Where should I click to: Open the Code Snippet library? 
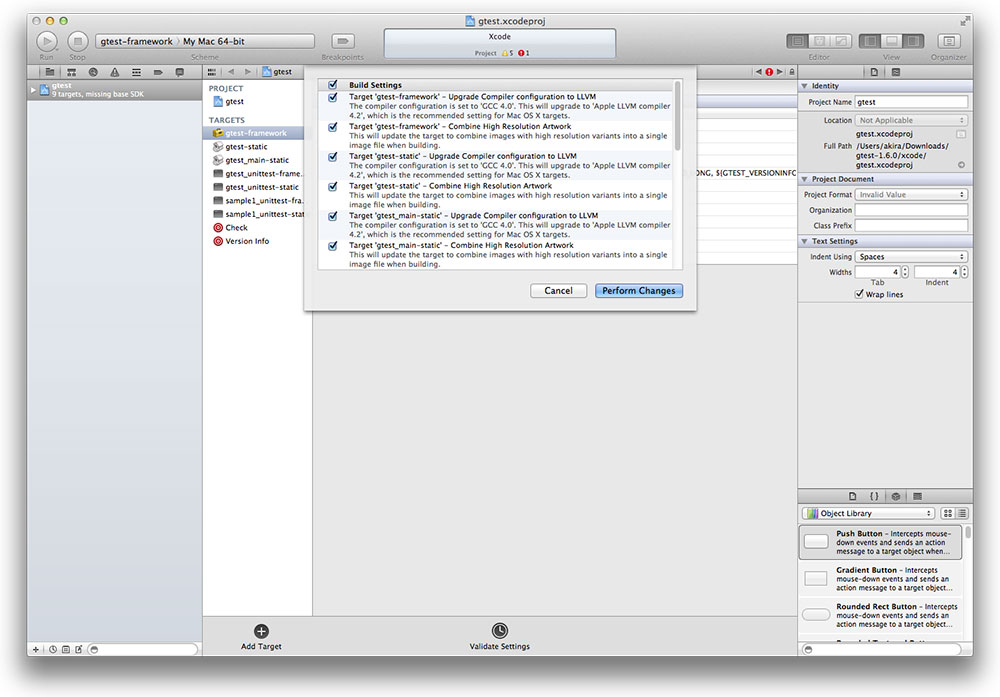pyautogui.click(x=874, y=496)
